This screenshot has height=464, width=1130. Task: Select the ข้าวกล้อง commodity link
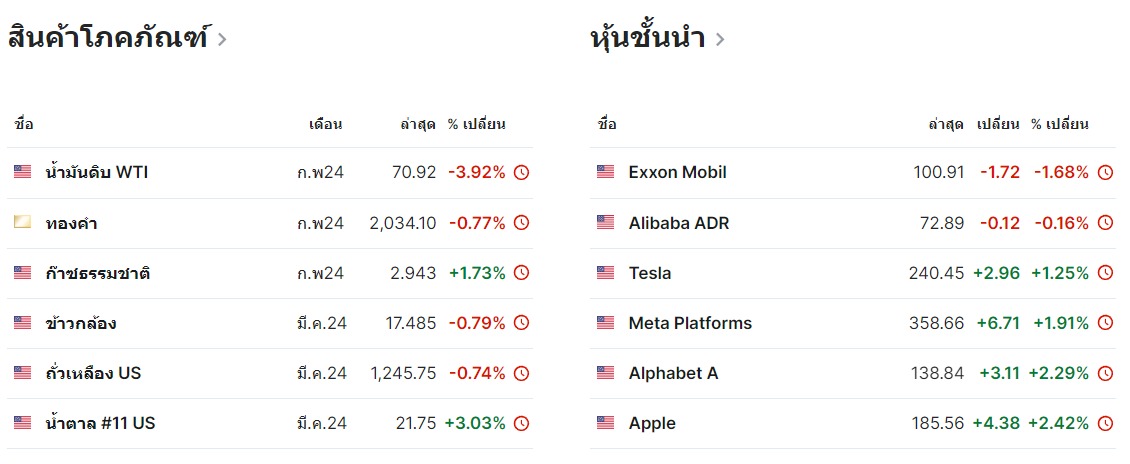point(81,324)
